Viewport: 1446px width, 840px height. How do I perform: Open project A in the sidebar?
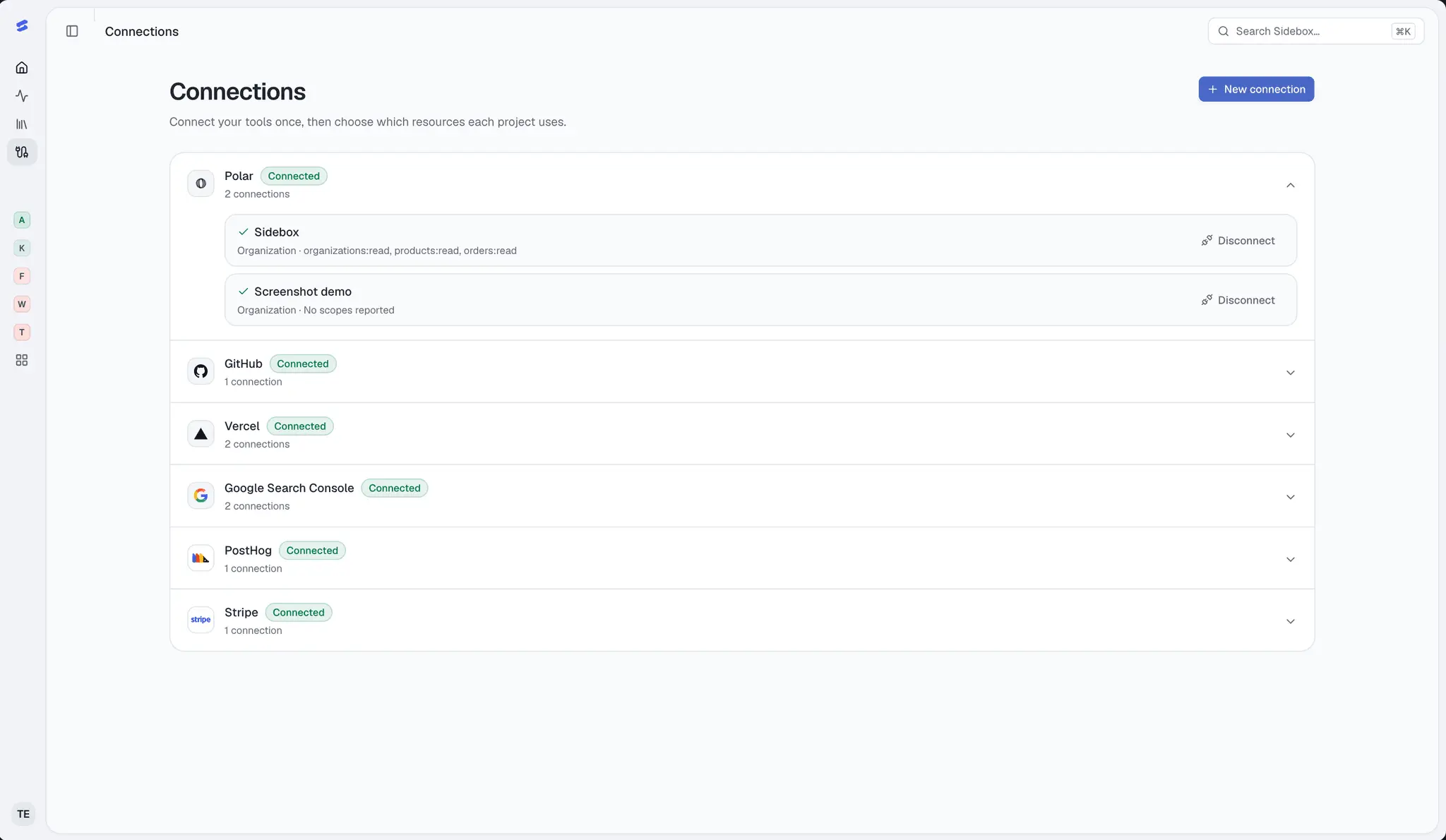[x=22, y=220]
